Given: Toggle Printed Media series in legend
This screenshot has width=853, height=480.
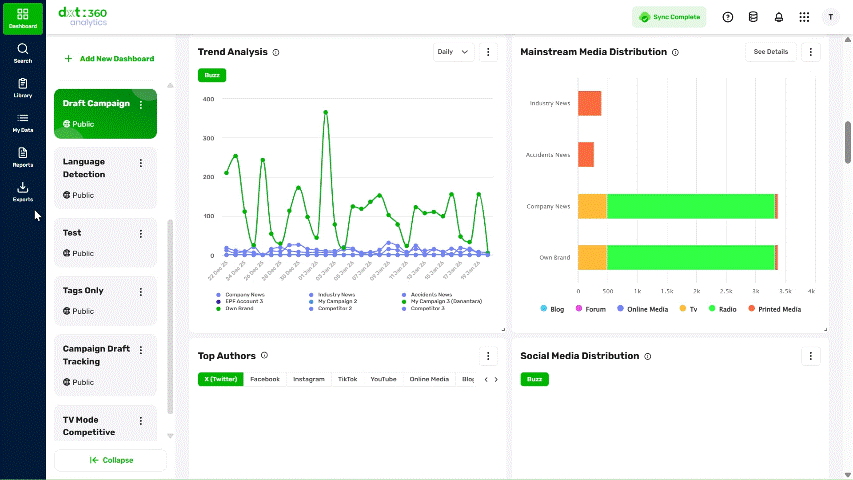Looking at the screenshot, I should (775, 309).
